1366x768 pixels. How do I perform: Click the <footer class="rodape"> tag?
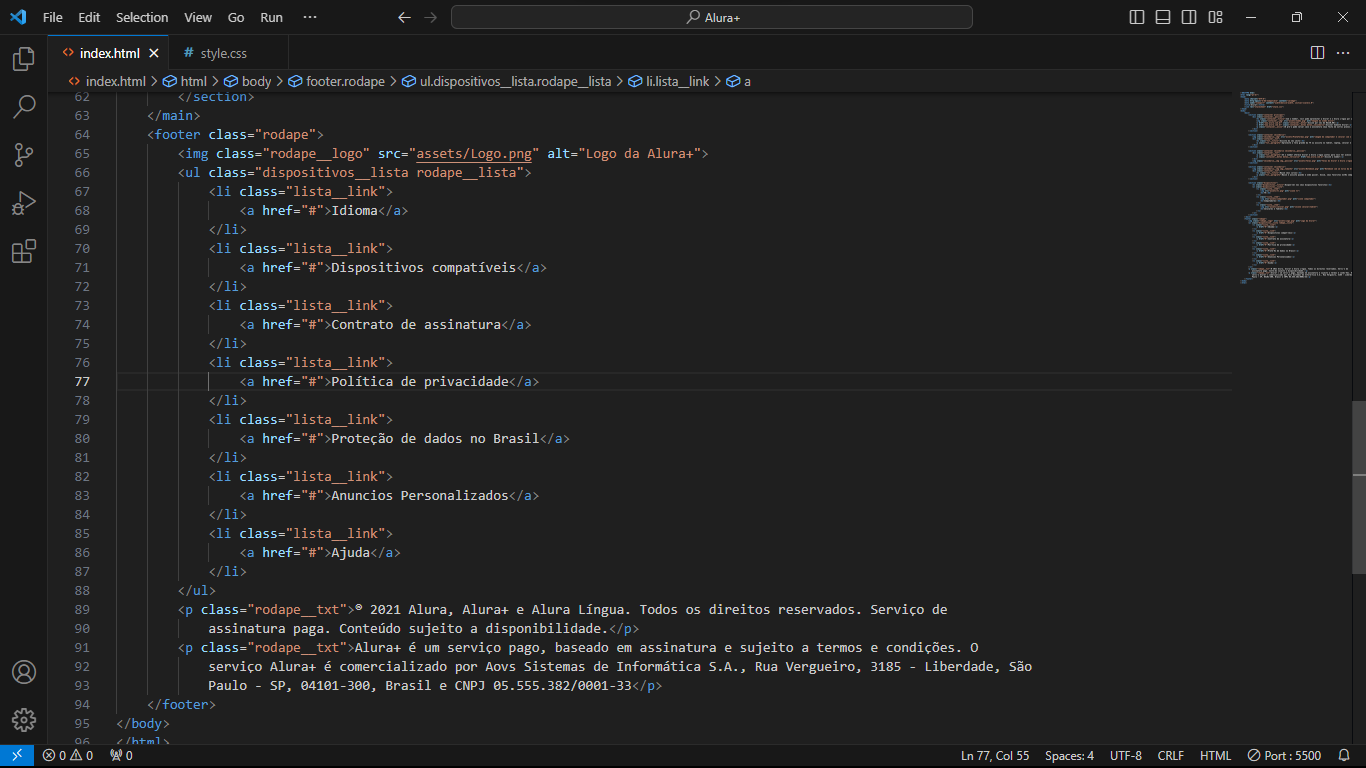[x=235, y=134]
